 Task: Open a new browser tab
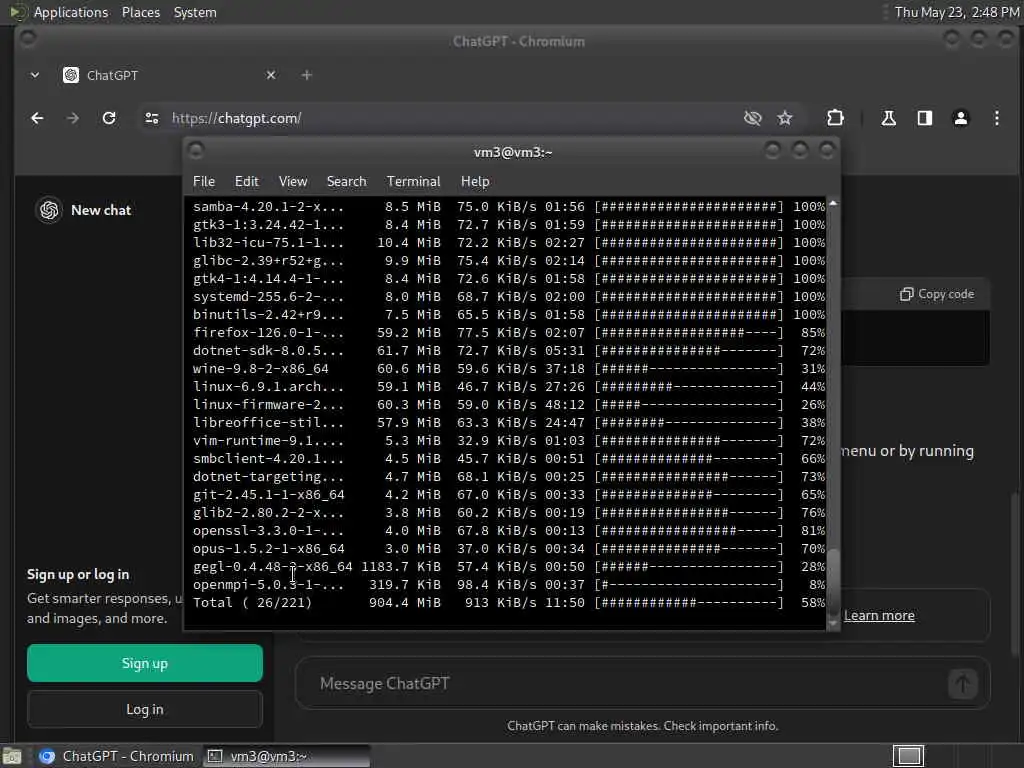tap(306, 75)
